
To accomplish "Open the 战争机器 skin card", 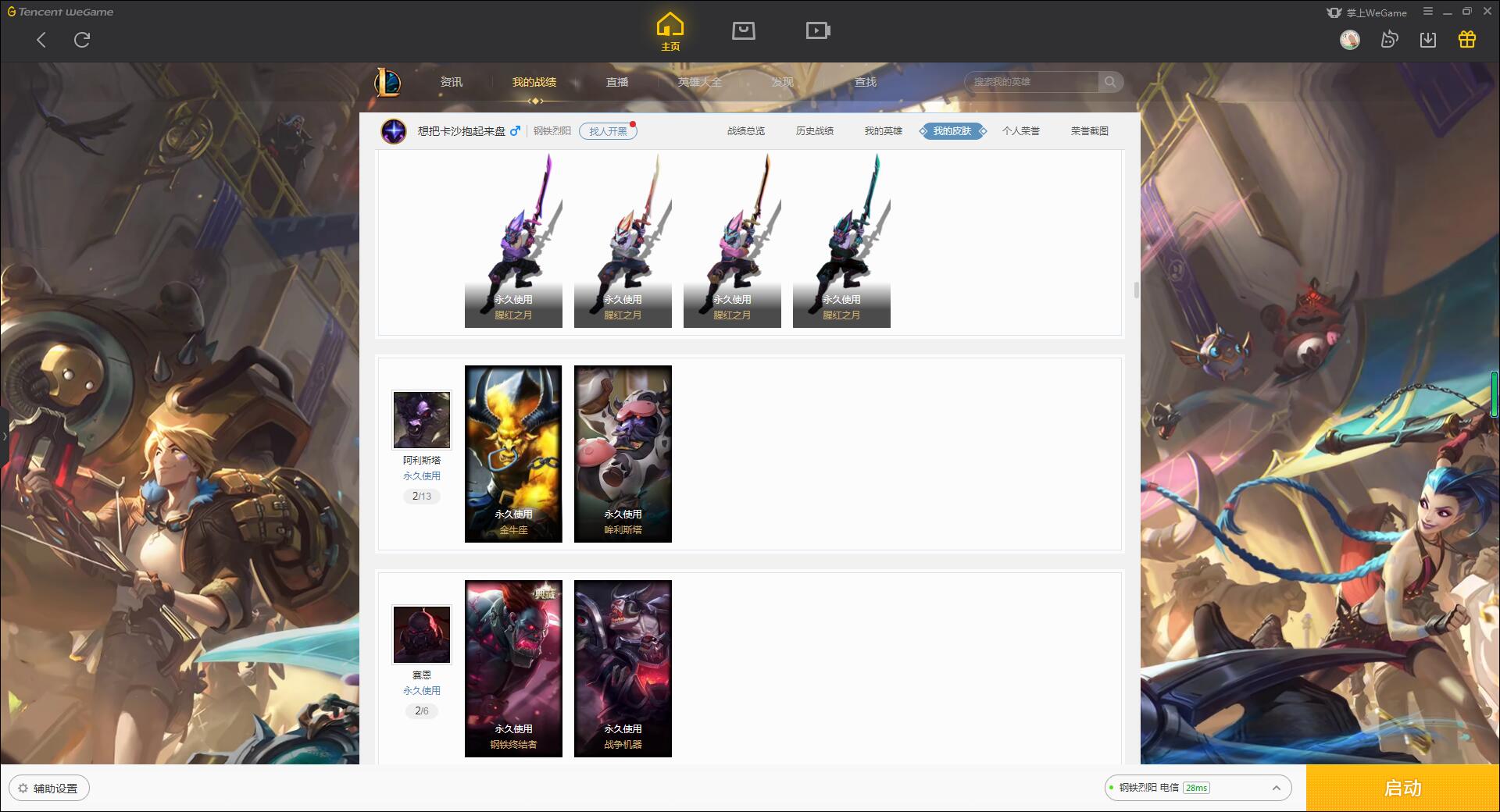I will coord(623,668).
